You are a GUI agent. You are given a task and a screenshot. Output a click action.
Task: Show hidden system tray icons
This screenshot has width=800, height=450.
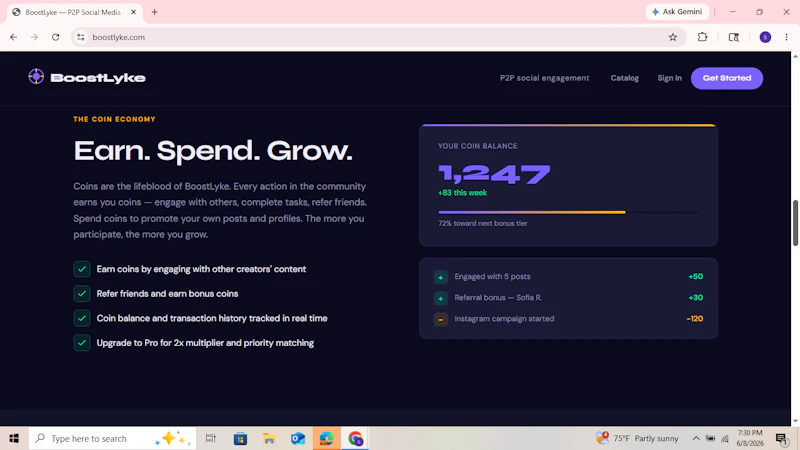[x=696, y=438]
